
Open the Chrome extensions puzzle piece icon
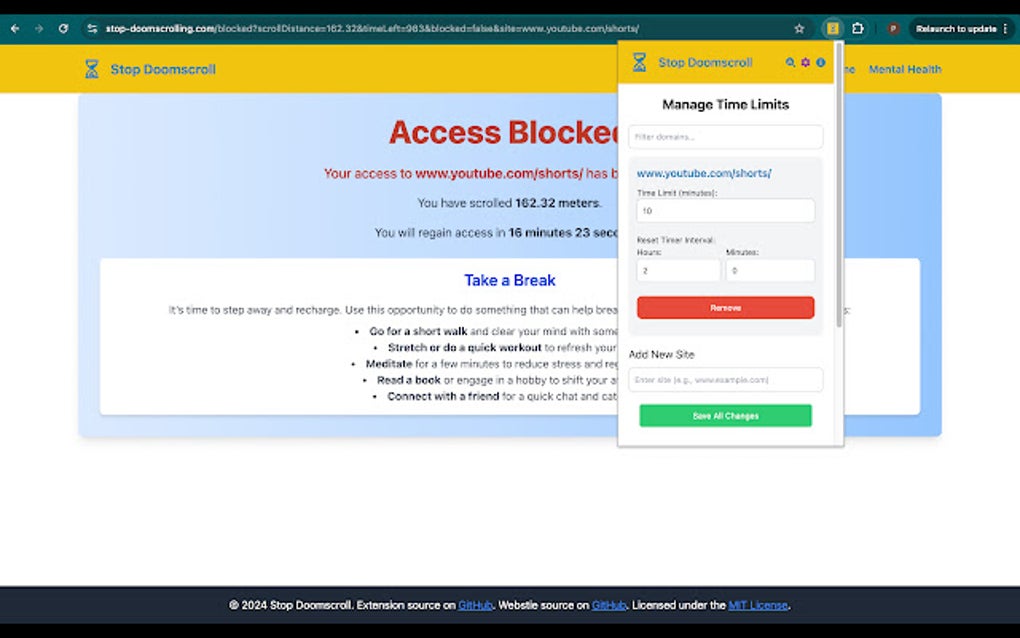coord(858,28)
